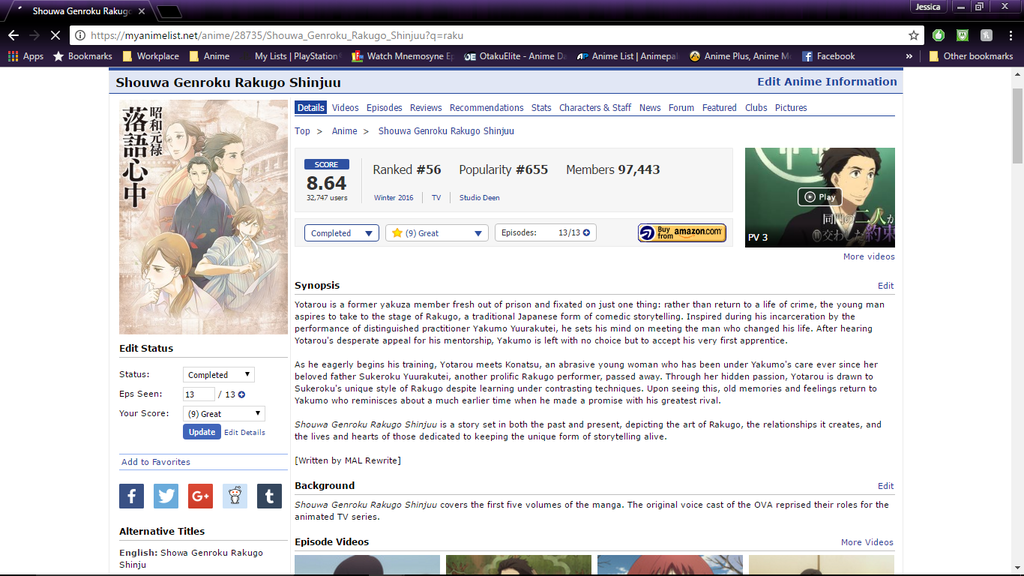This screenshot has height=576, width=1024.
Task: Open the Stats tab
Action: [541, 108]
